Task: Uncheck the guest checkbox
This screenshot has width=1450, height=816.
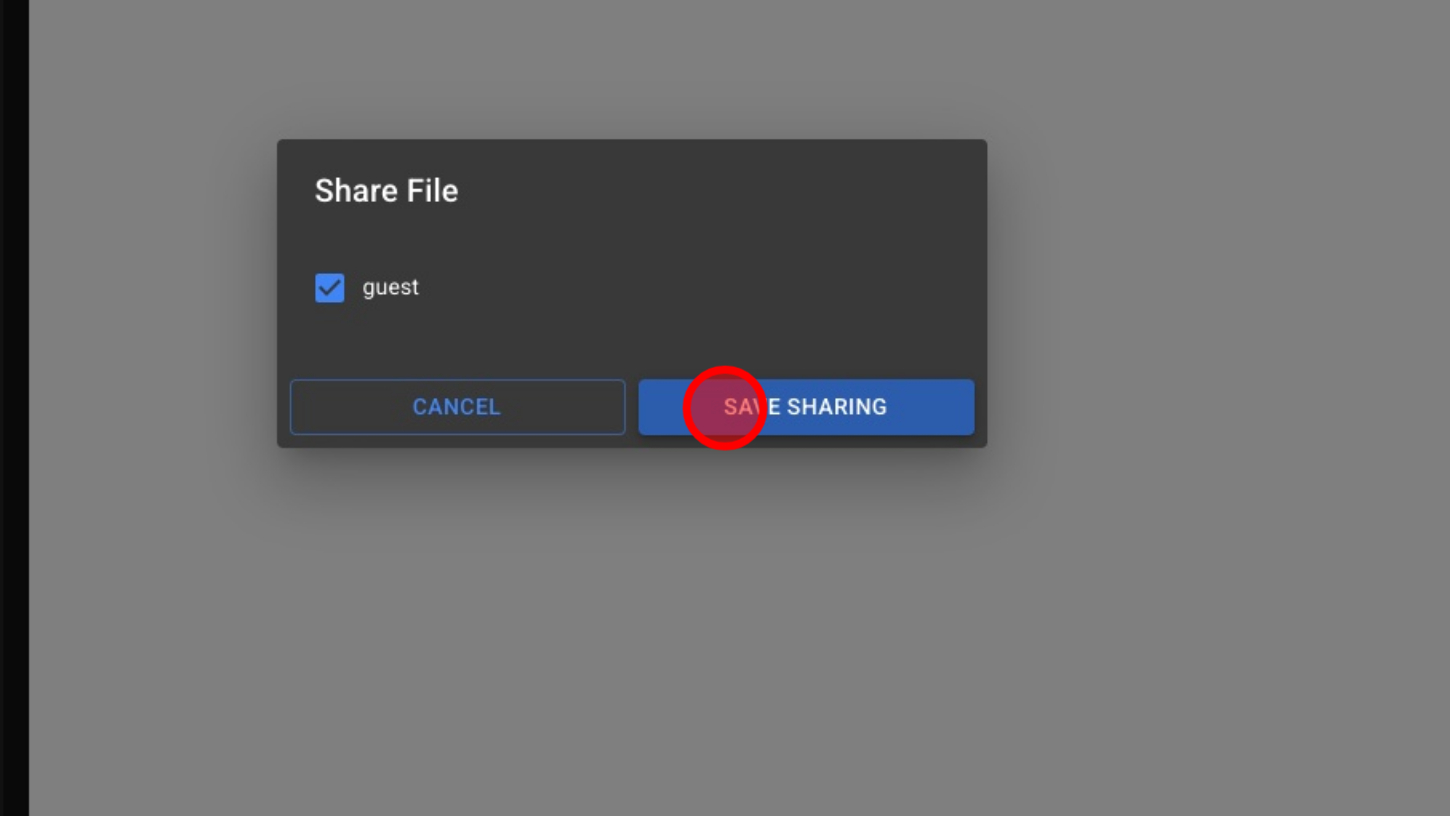Action: point(330,288)
